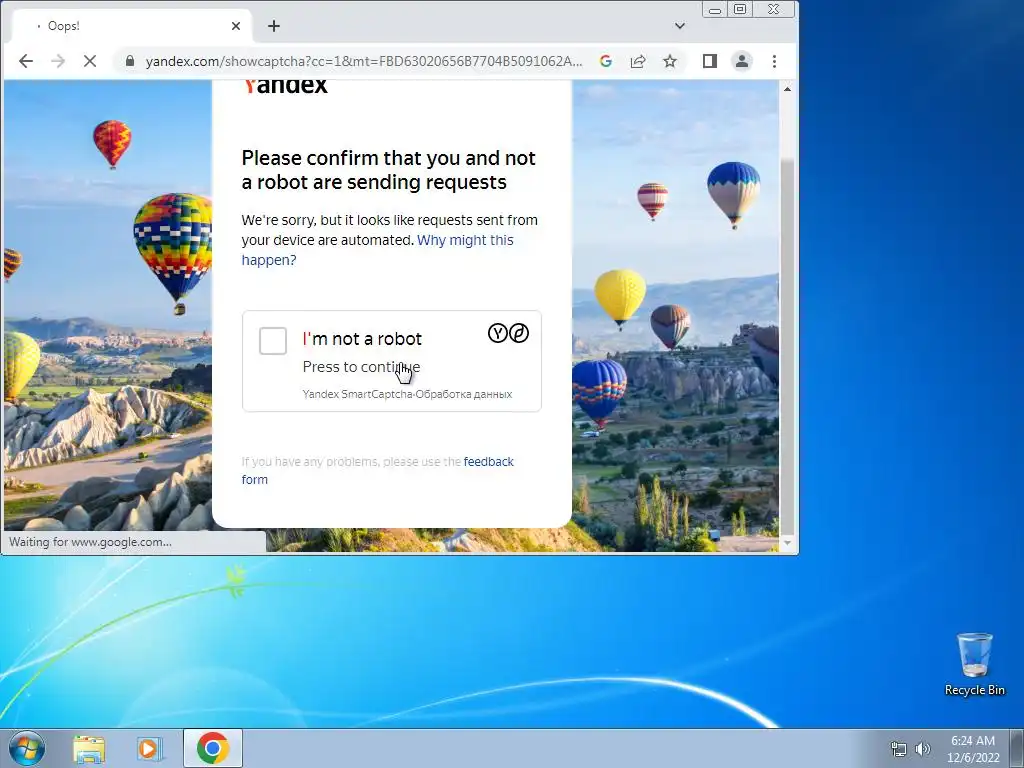The image size is (1024, 768).
Task: Open the volume tray icon
Action: click(x=923, y=749)
